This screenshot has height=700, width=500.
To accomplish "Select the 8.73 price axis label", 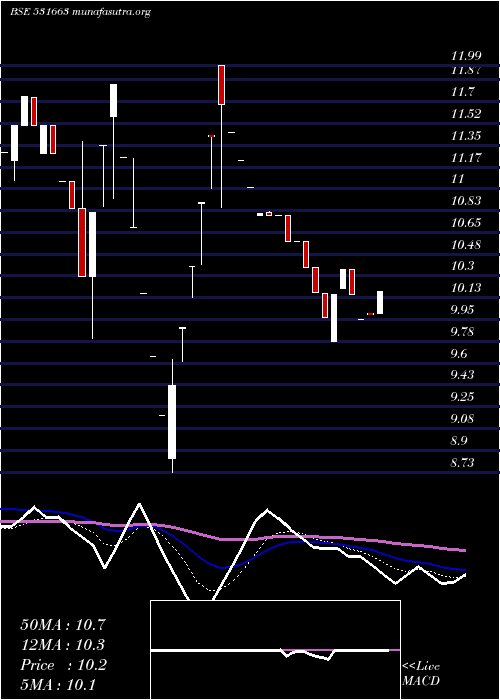I will (x=462, y=463).
